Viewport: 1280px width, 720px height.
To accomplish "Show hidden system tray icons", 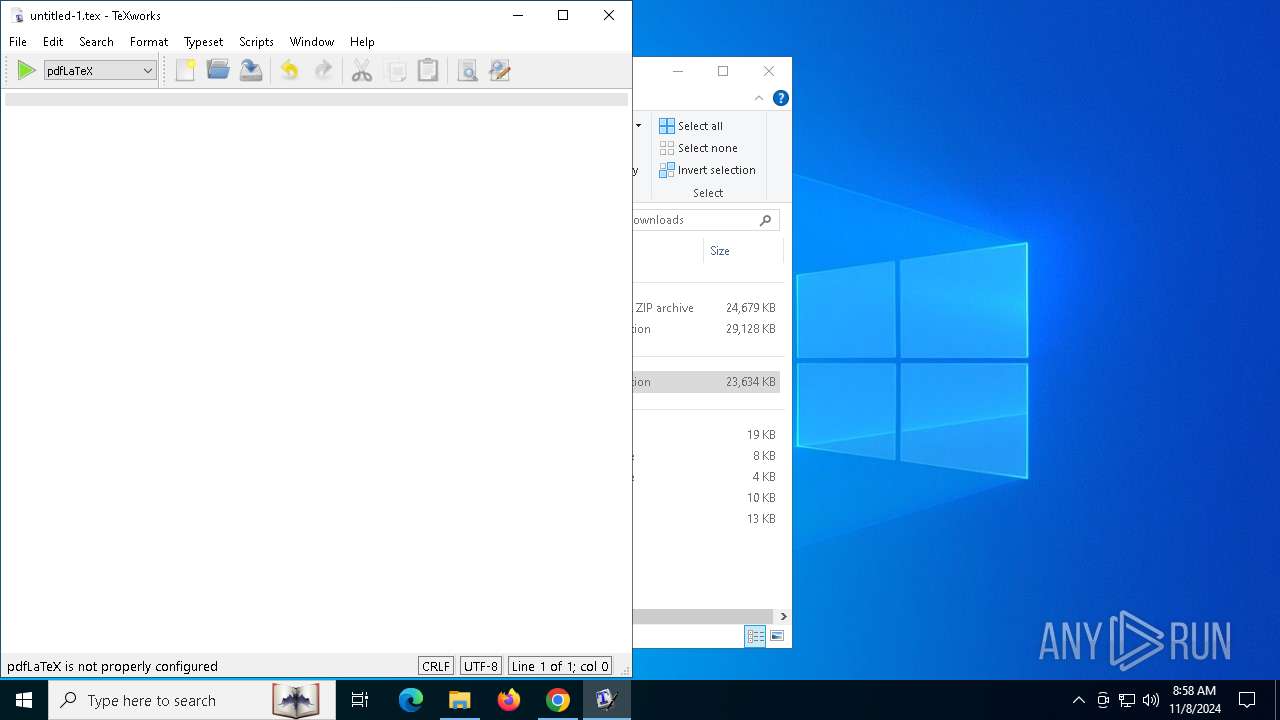I will 1078,700.
